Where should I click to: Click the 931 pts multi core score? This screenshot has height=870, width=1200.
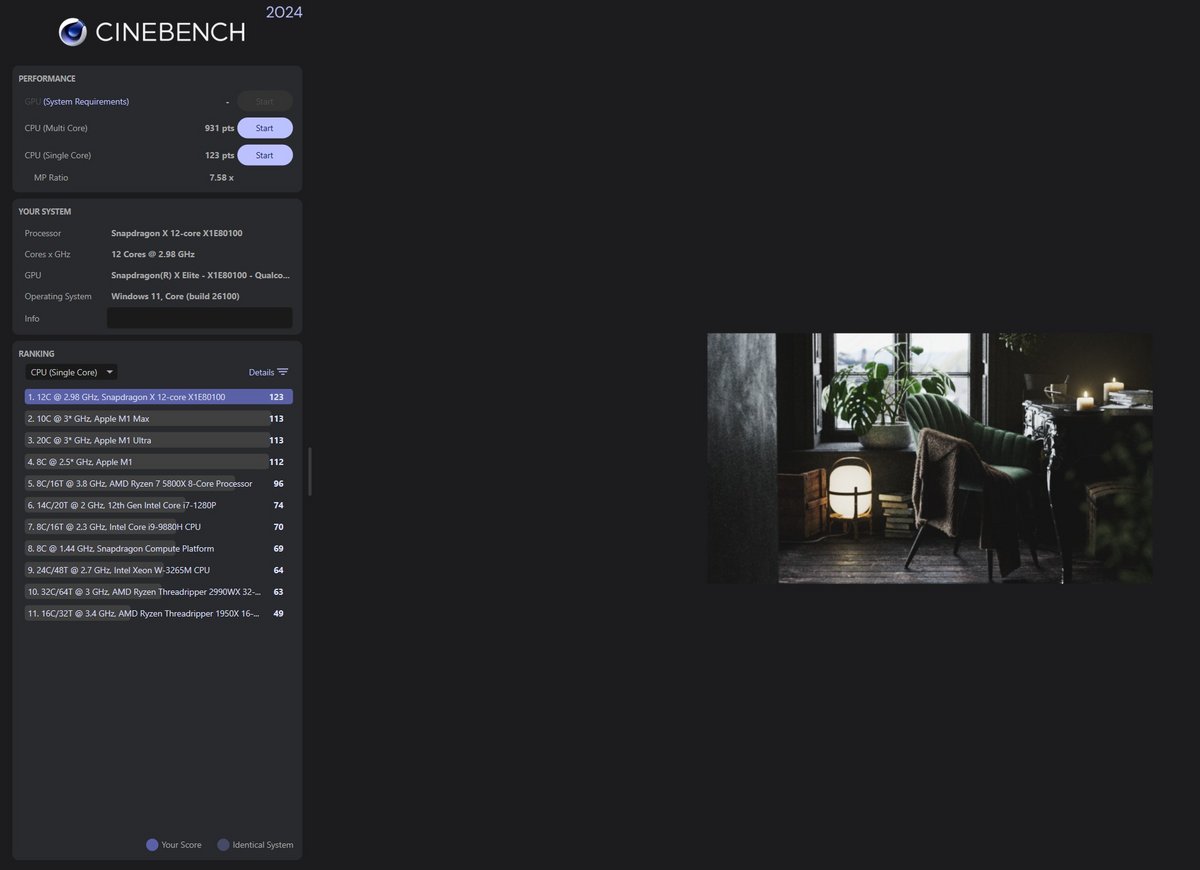[219, 128]
